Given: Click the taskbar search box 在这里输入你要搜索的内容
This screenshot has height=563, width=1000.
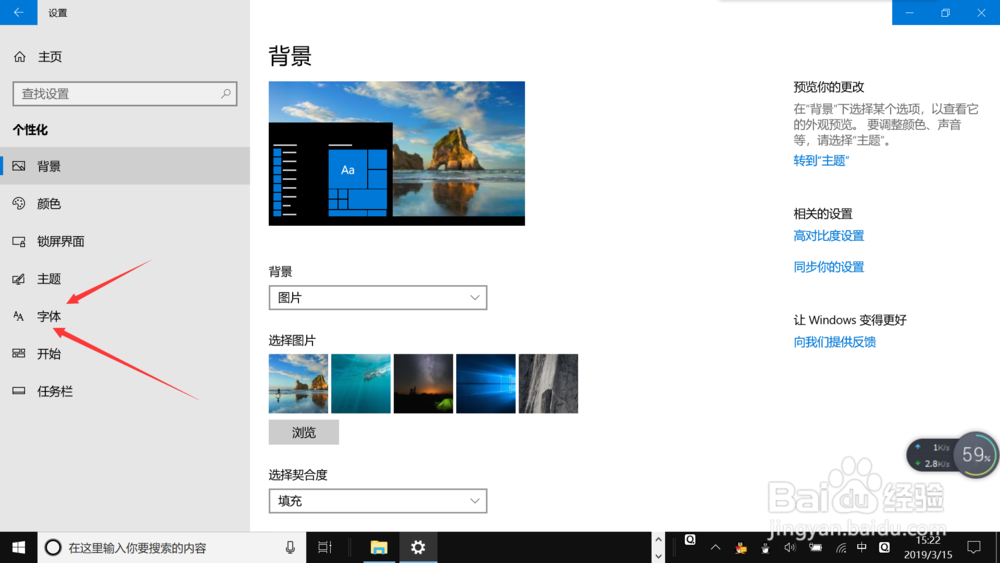Looking at the screenshot, I should tap(172, 548).
